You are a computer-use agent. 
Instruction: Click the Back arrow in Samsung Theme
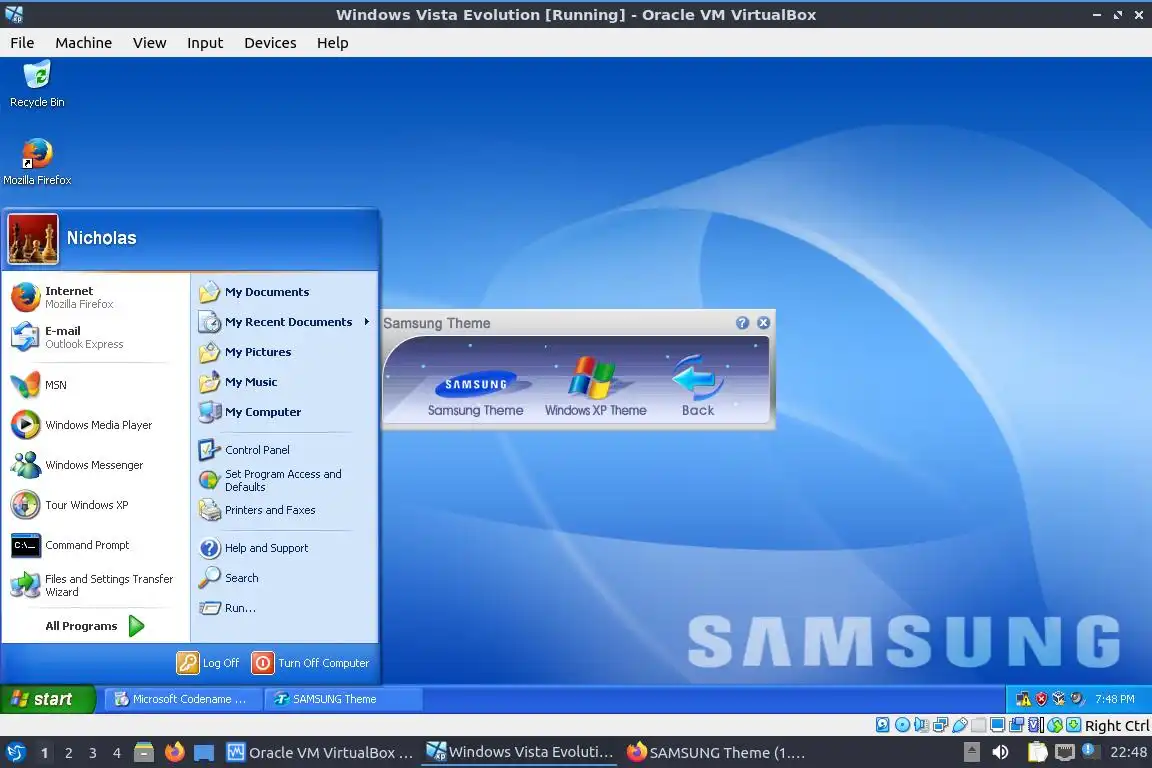pyautogui.click(x=697, y=386)
